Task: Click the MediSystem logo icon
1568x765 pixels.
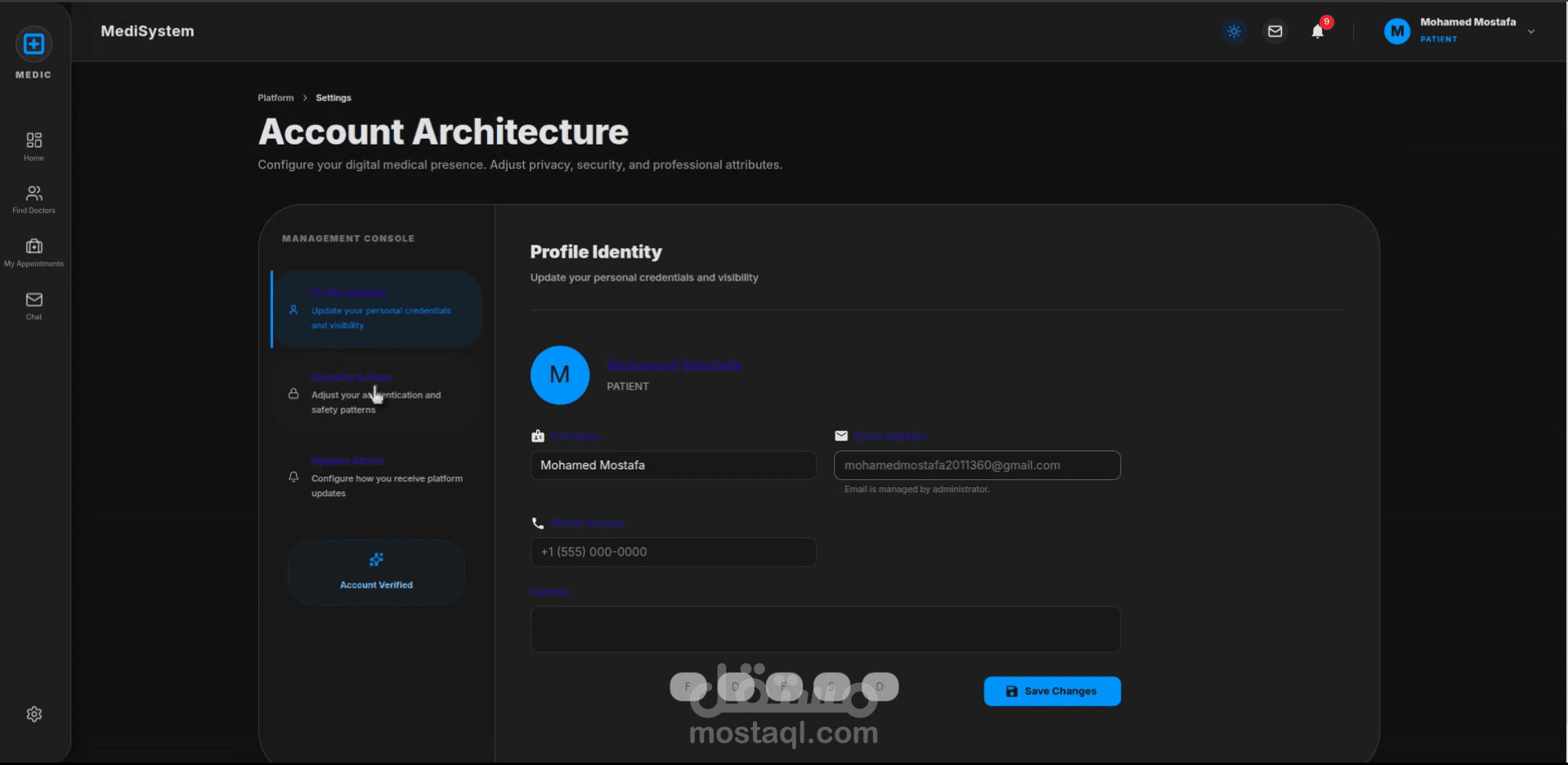Action: 34,44
